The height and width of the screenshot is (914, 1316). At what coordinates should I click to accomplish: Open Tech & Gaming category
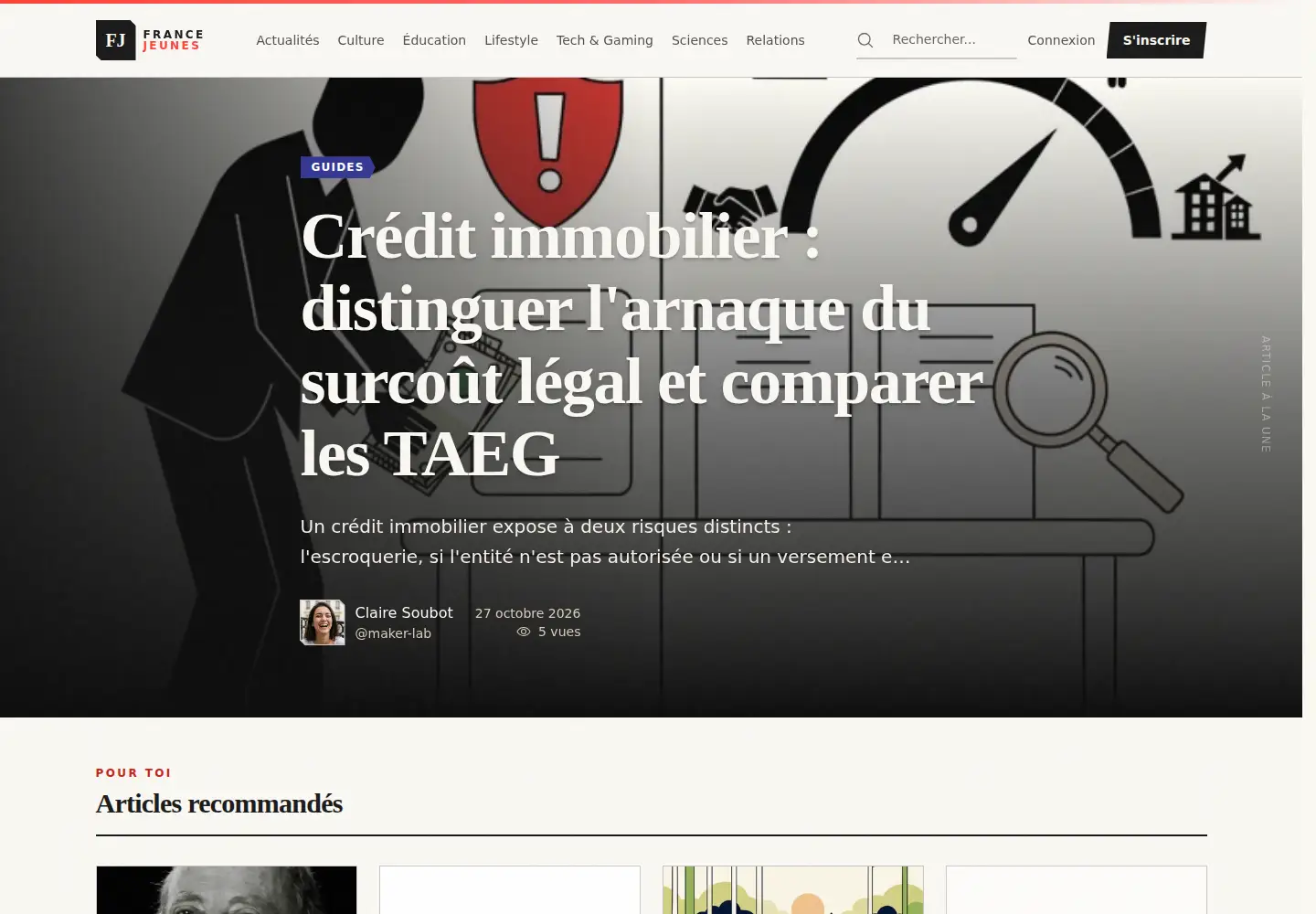tap(605, 40)
